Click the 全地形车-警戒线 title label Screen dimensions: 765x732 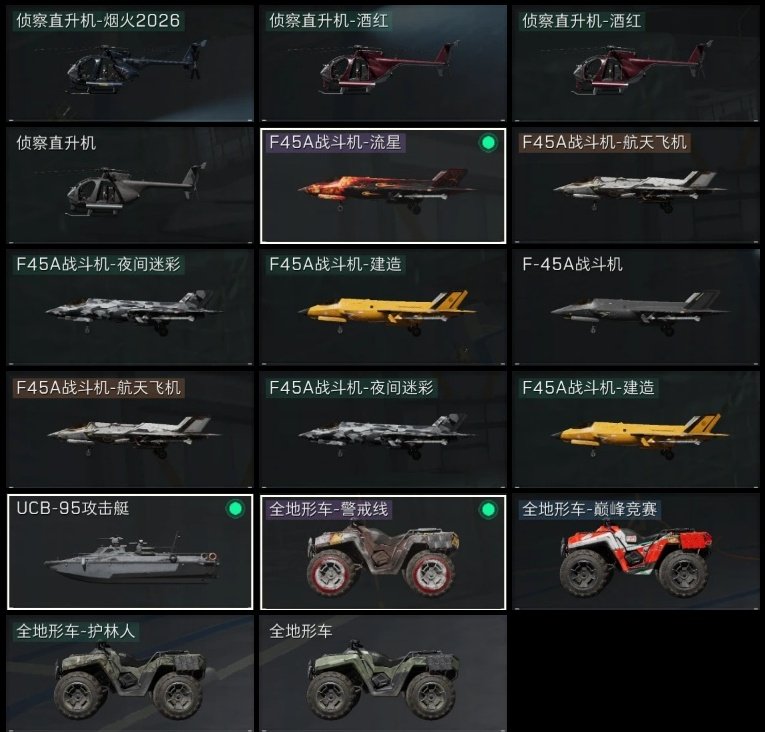coord(329,509)
